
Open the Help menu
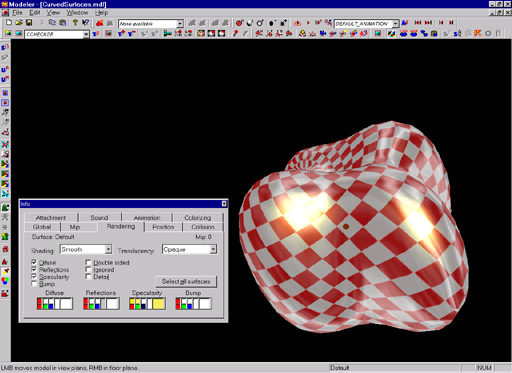click(101, 13)
